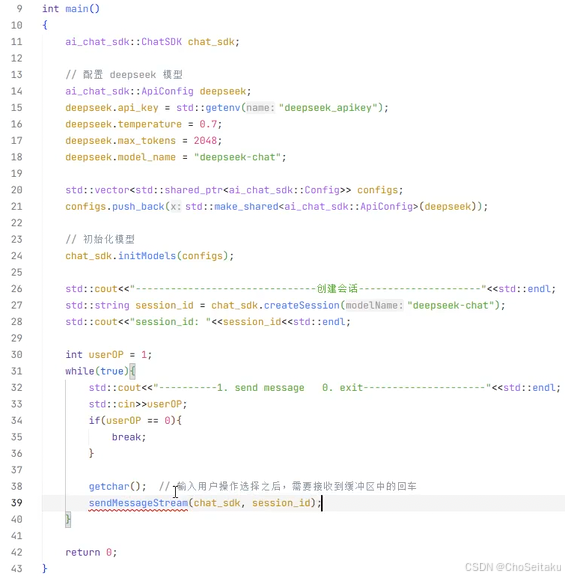The width and height of the screenshot is (565, 578).
Task: Click the api_key member on line 15
Action: coord(138,108)
